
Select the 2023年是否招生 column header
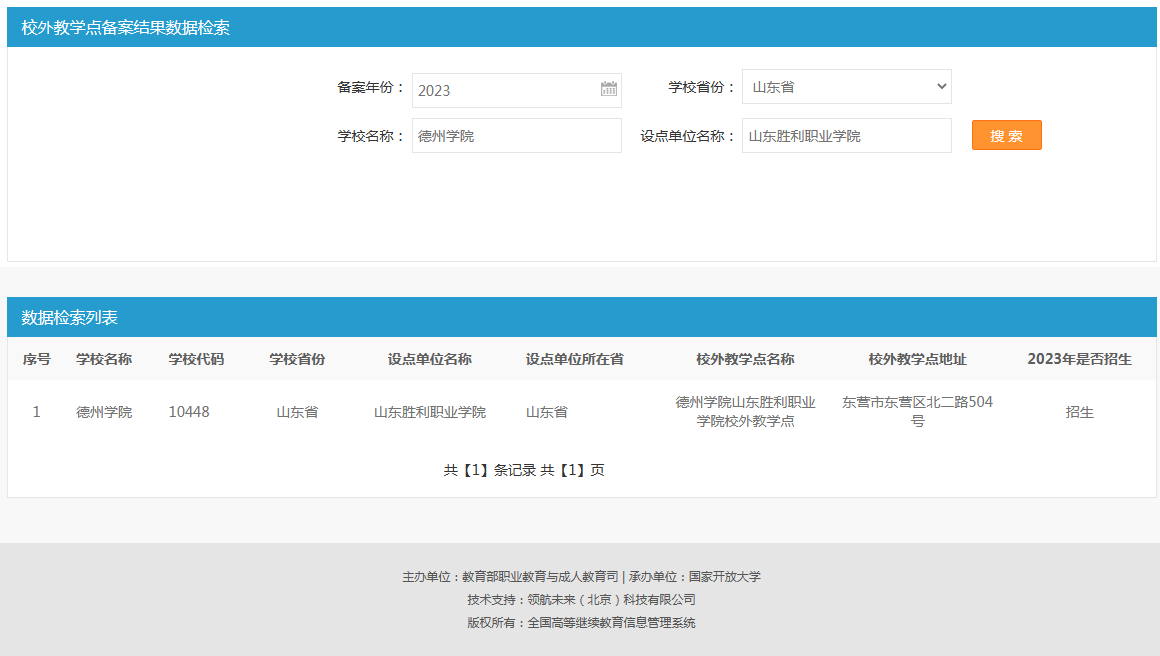[1079, 359]
